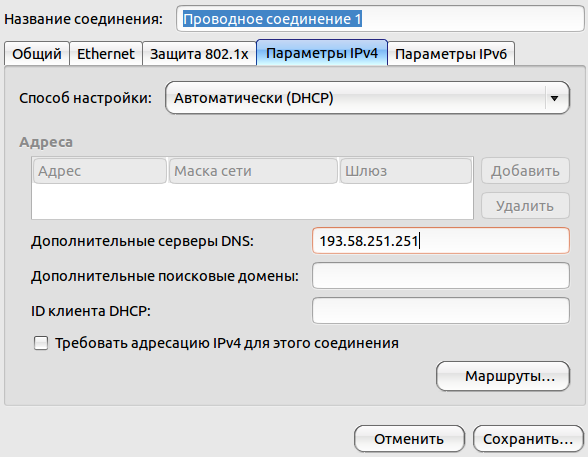The height and width of the screenshot is (457, 588).
Task: Click the Удалить address button
Action: coord(525,206)
